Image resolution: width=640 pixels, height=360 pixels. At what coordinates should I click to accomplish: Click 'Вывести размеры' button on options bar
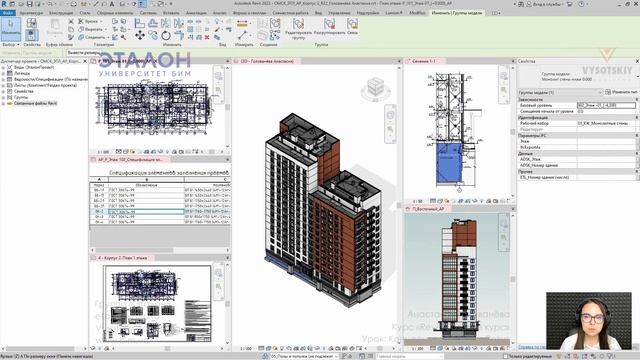tap(83, 53)
